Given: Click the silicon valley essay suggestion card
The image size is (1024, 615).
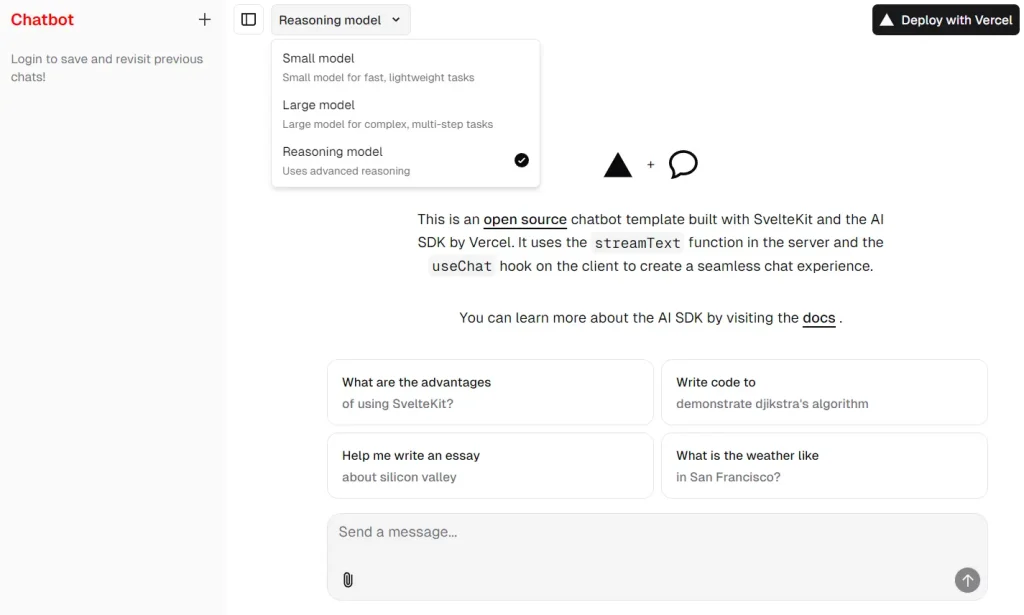Looking at the screenshot, I should pyautogui.click(x=490, y=465).
